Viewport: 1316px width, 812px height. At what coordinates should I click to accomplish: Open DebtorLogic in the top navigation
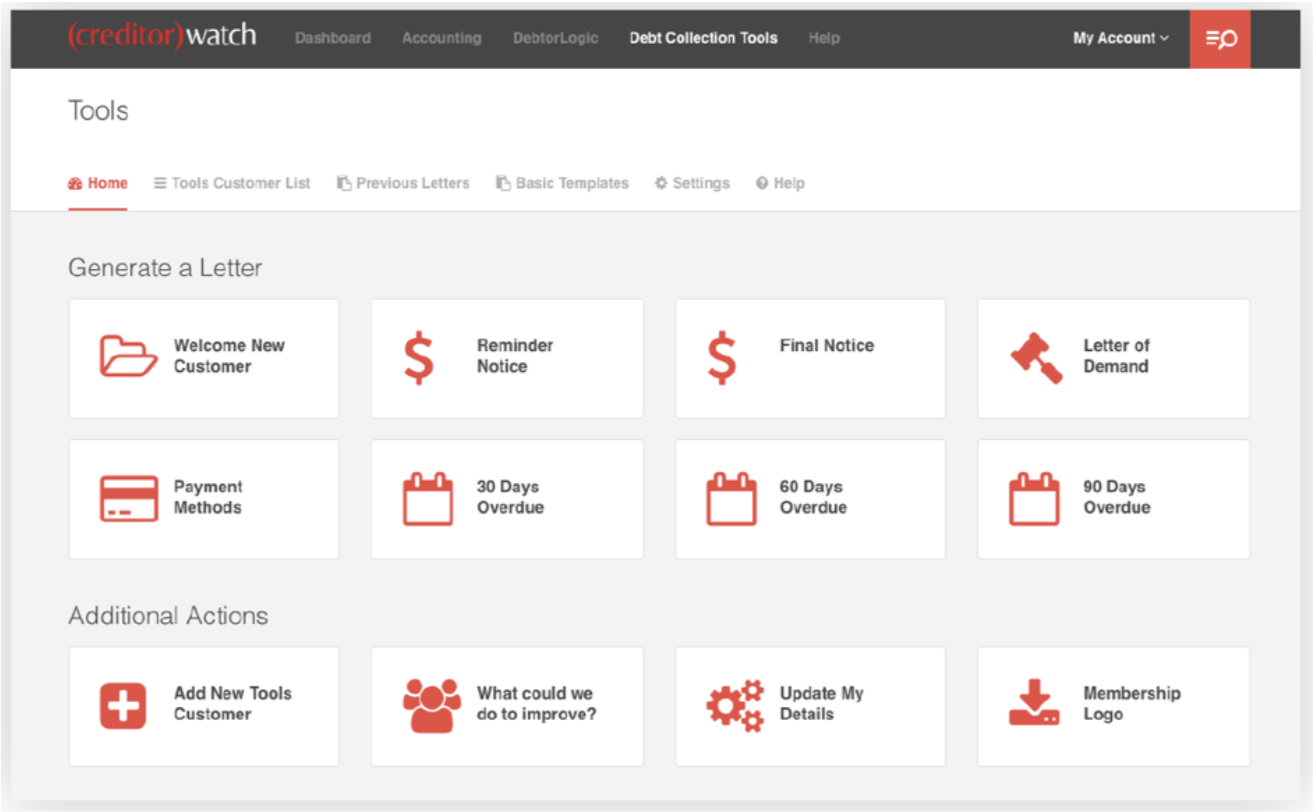click(556, 38)
